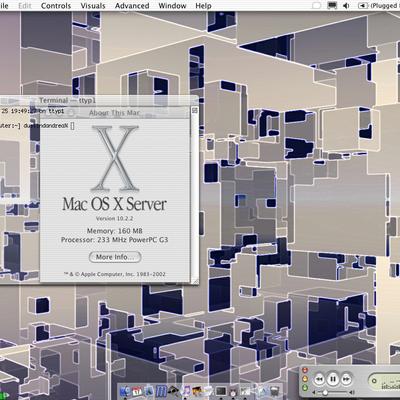Zoom the iTunes mini player window
The image size is (400, 400).
(x=305, y=388)
